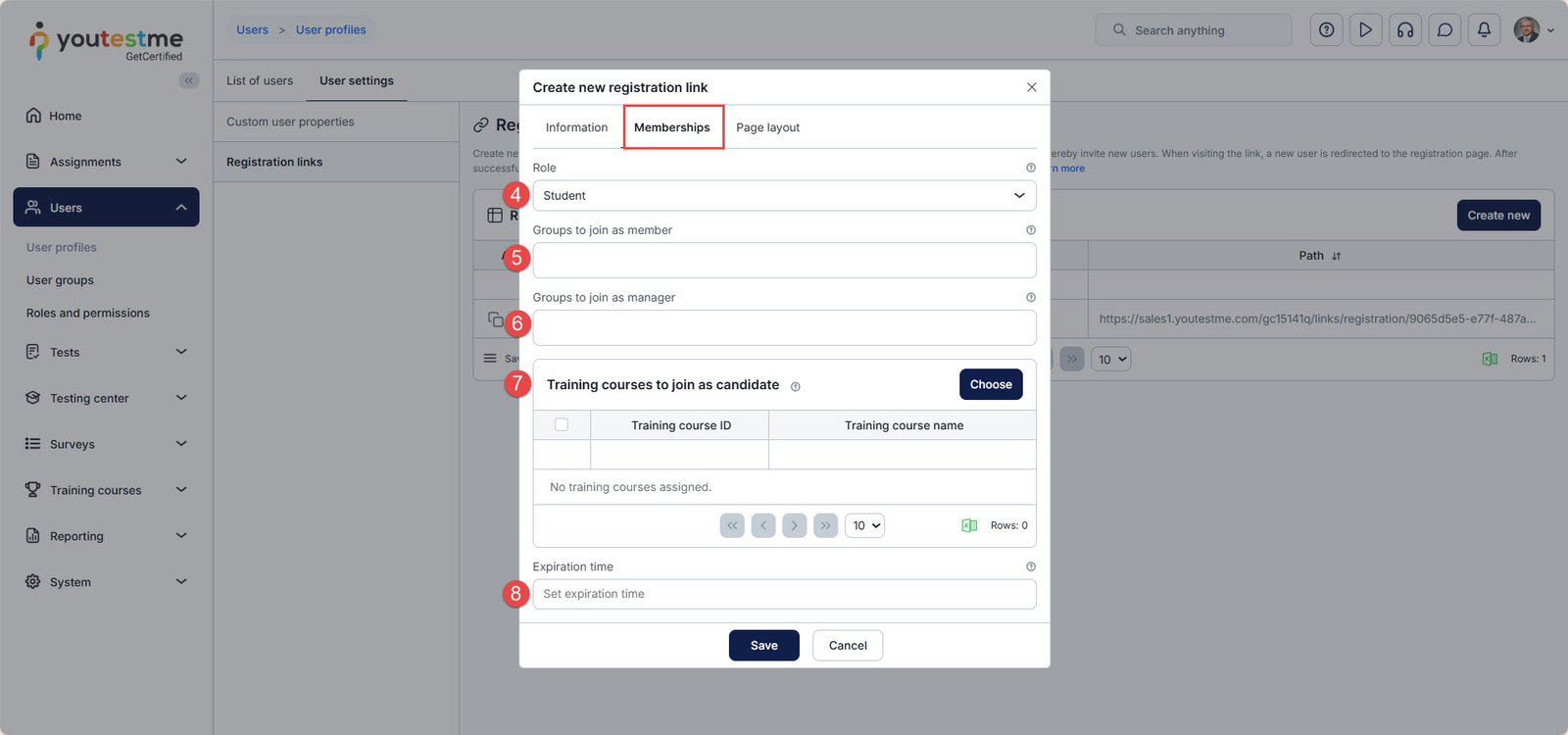Click the System gear icon

[33, 582]
